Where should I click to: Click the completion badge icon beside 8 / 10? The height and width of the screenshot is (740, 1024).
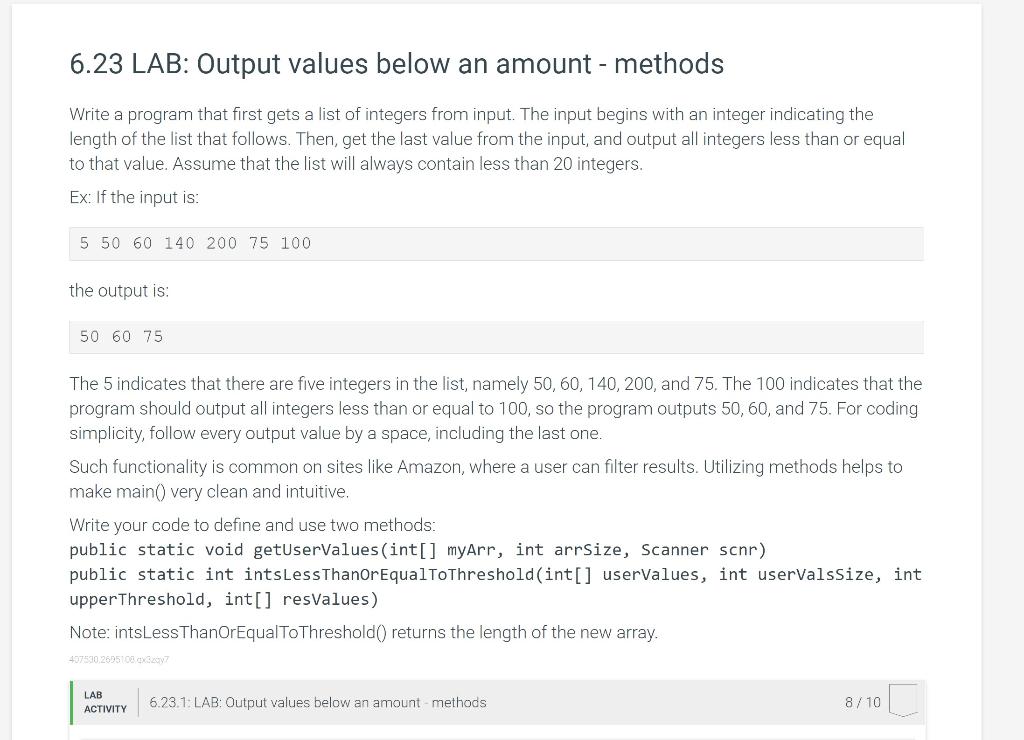903,700
